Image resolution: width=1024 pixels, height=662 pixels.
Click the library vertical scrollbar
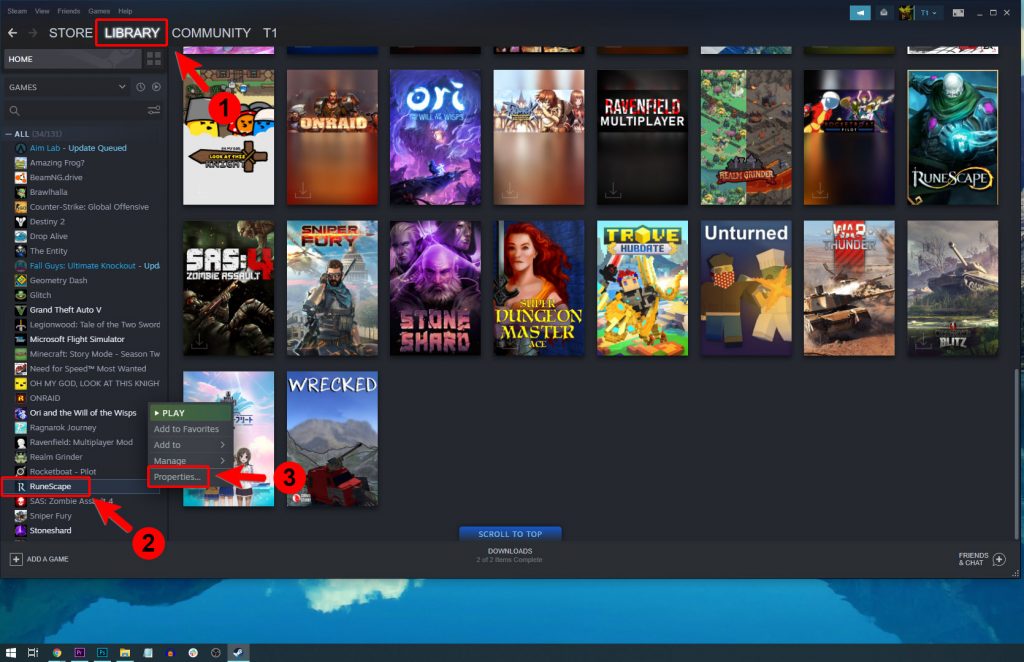tap(1016, 454)
